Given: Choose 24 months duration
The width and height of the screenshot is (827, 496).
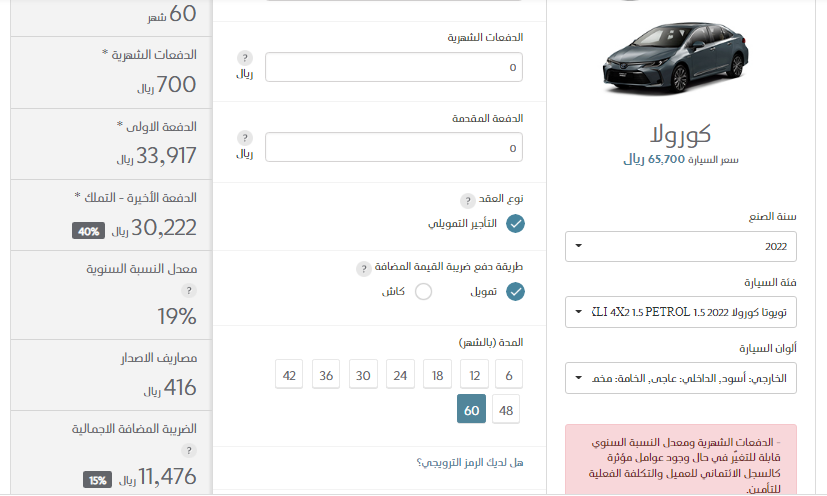Looking at the screenshot, I should pyautogui.click(x=400, y=375).
